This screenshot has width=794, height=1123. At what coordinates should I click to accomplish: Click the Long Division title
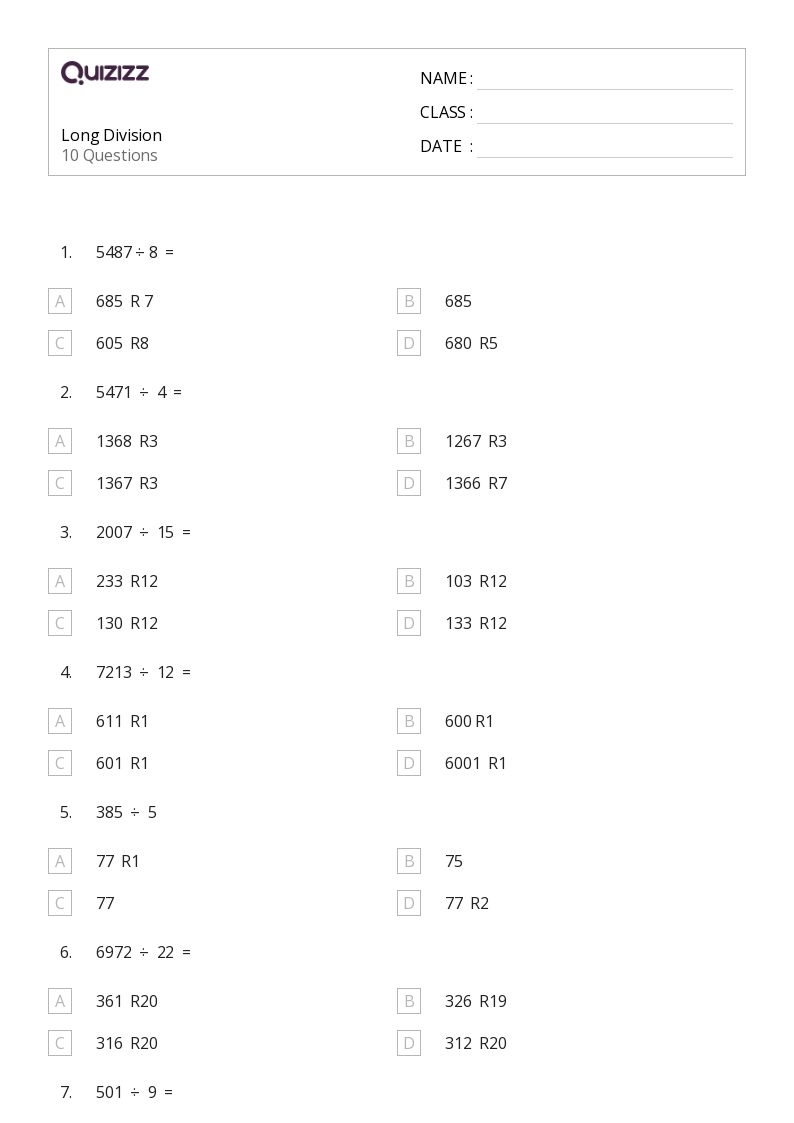coord(111,135)
